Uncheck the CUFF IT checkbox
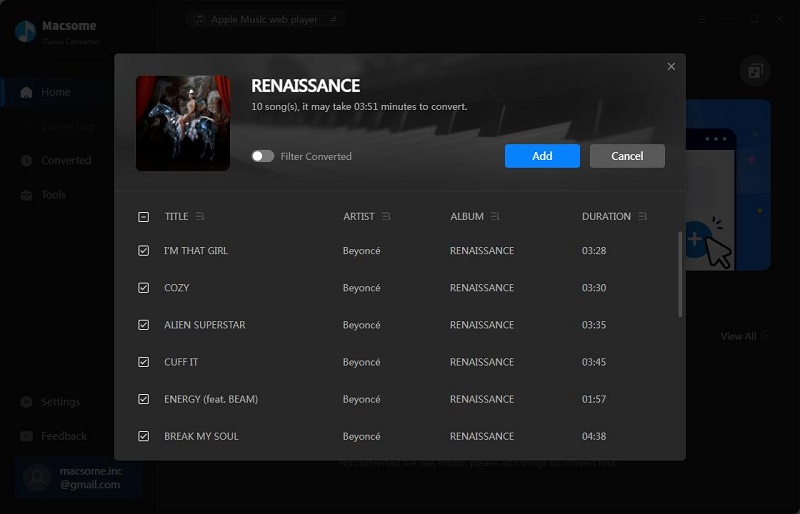 point(143,362)
